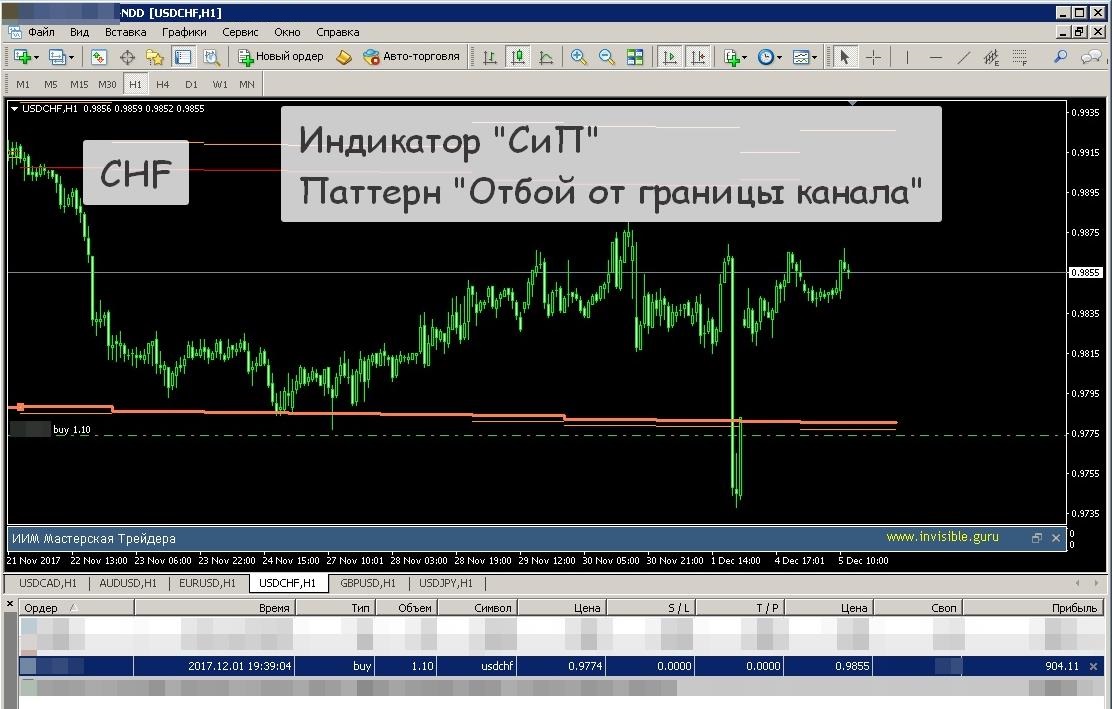Expand the new chart dropdown arrow

coord(35,57)
